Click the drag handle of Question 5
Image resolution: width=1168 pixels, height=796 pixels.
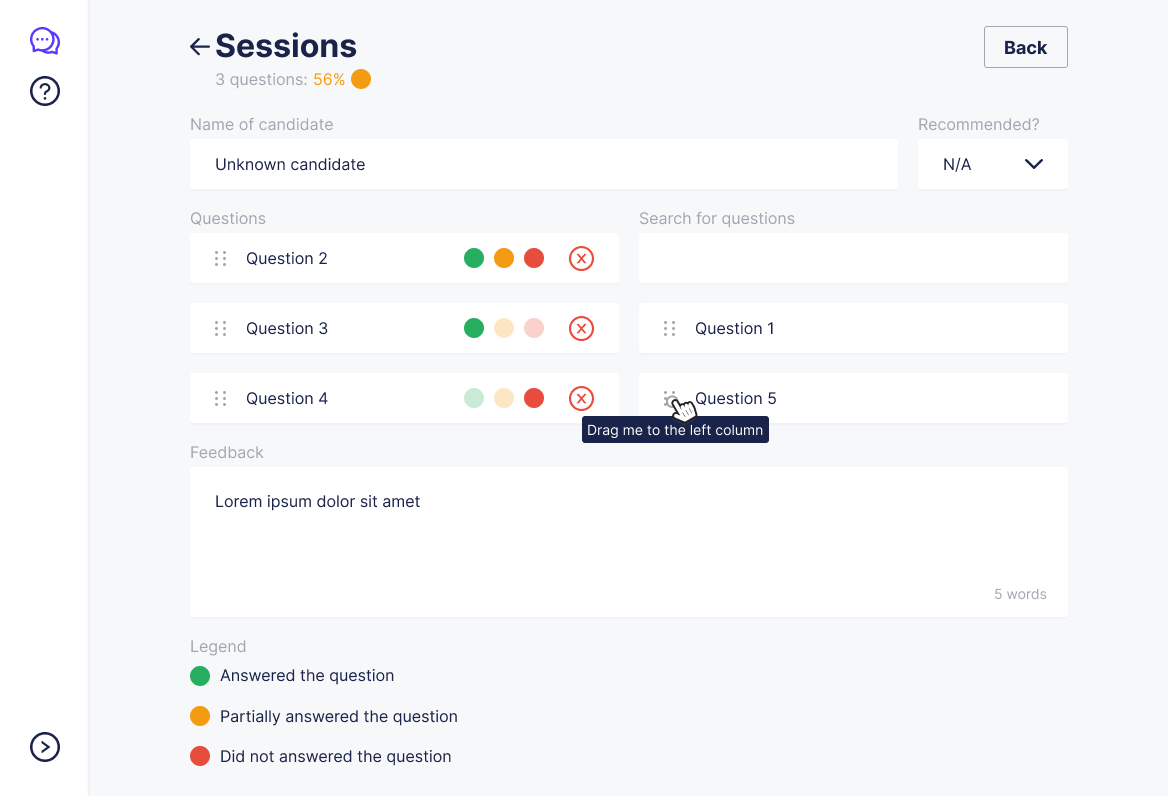pos(669,398)
